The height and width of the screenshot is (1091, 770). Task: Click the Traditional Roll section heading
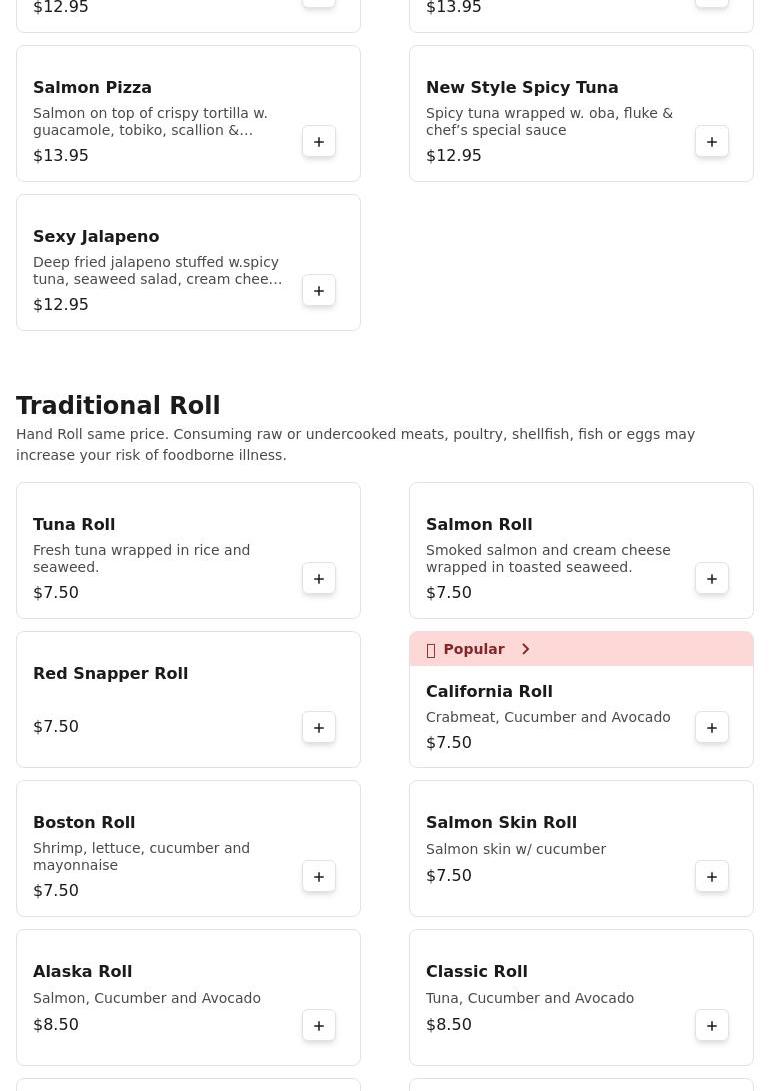pyautogui.click(x=118, y=406)
